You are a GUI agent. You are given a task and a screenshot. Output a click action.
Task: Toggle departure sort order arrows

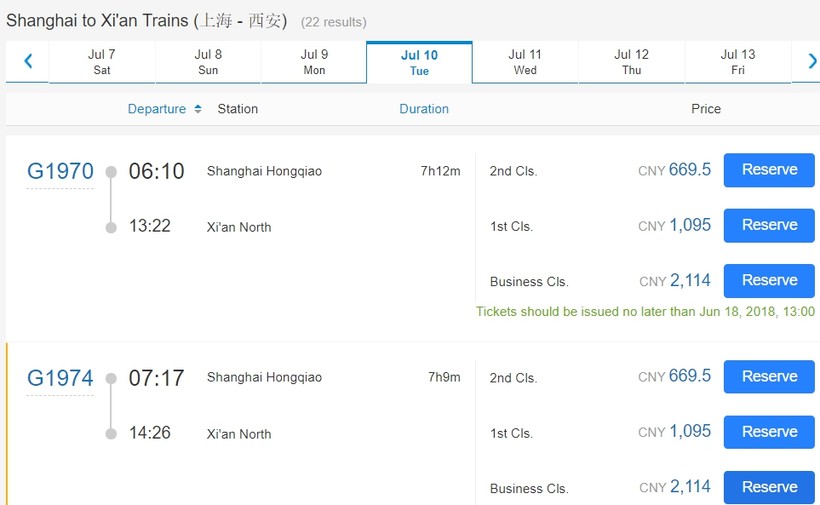(198, 109)
